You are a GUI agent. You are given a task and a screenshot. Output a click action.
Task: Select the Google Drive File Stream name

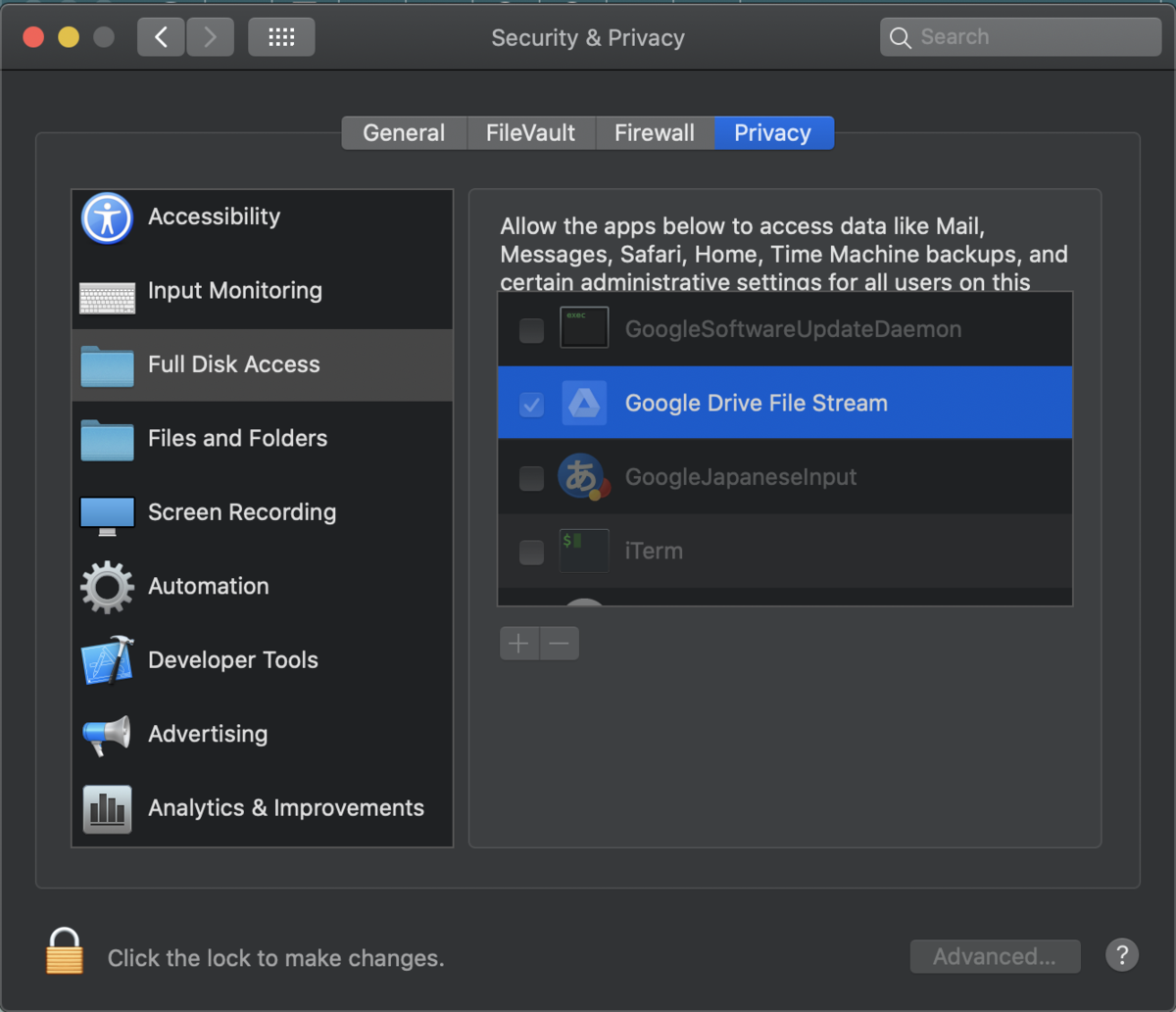[757, 403]
